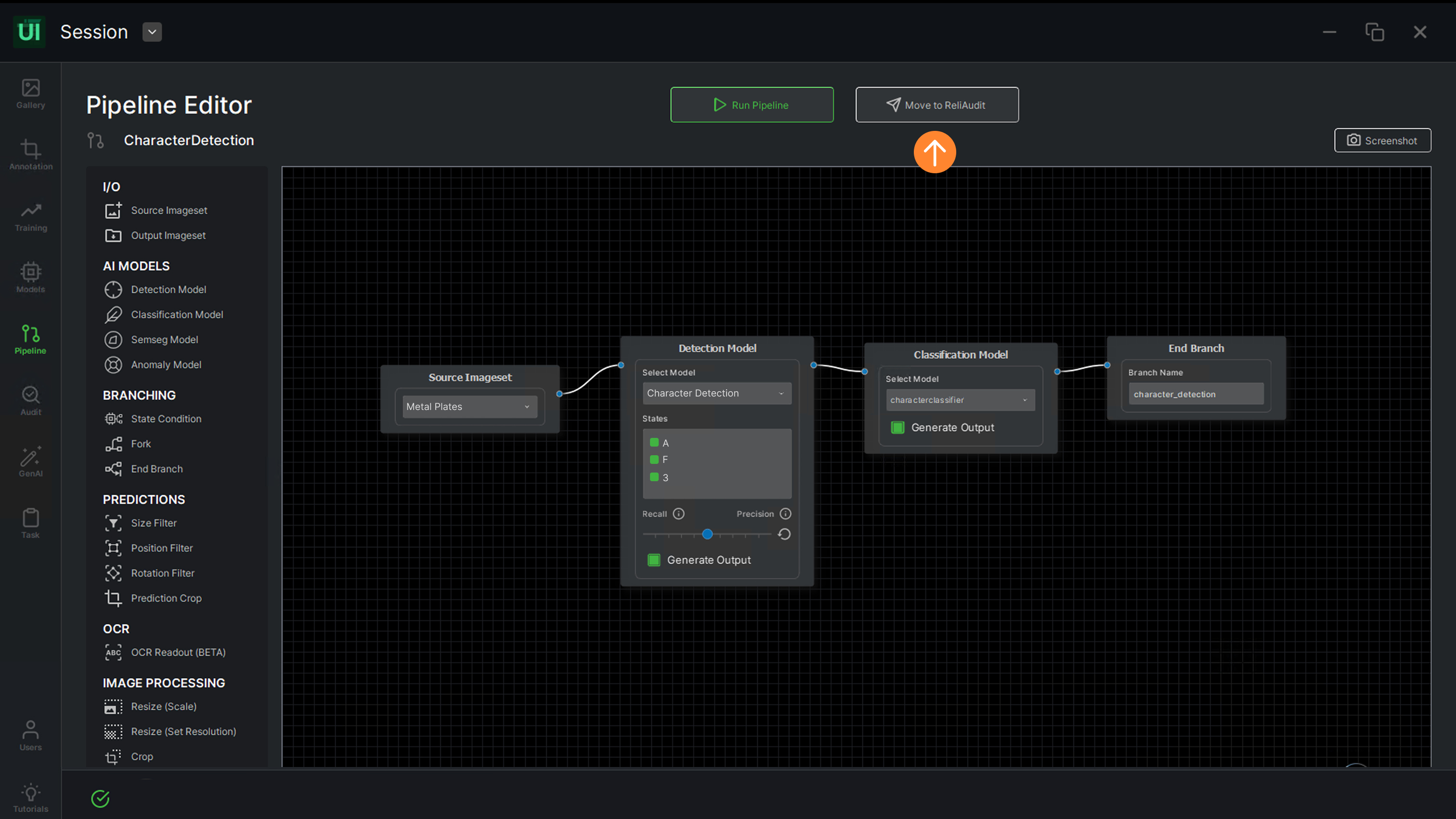Open the Character Detection model dropdown
Image resolution: width=1456 pixels, height=819 pixels.
[x=716, y=393]
